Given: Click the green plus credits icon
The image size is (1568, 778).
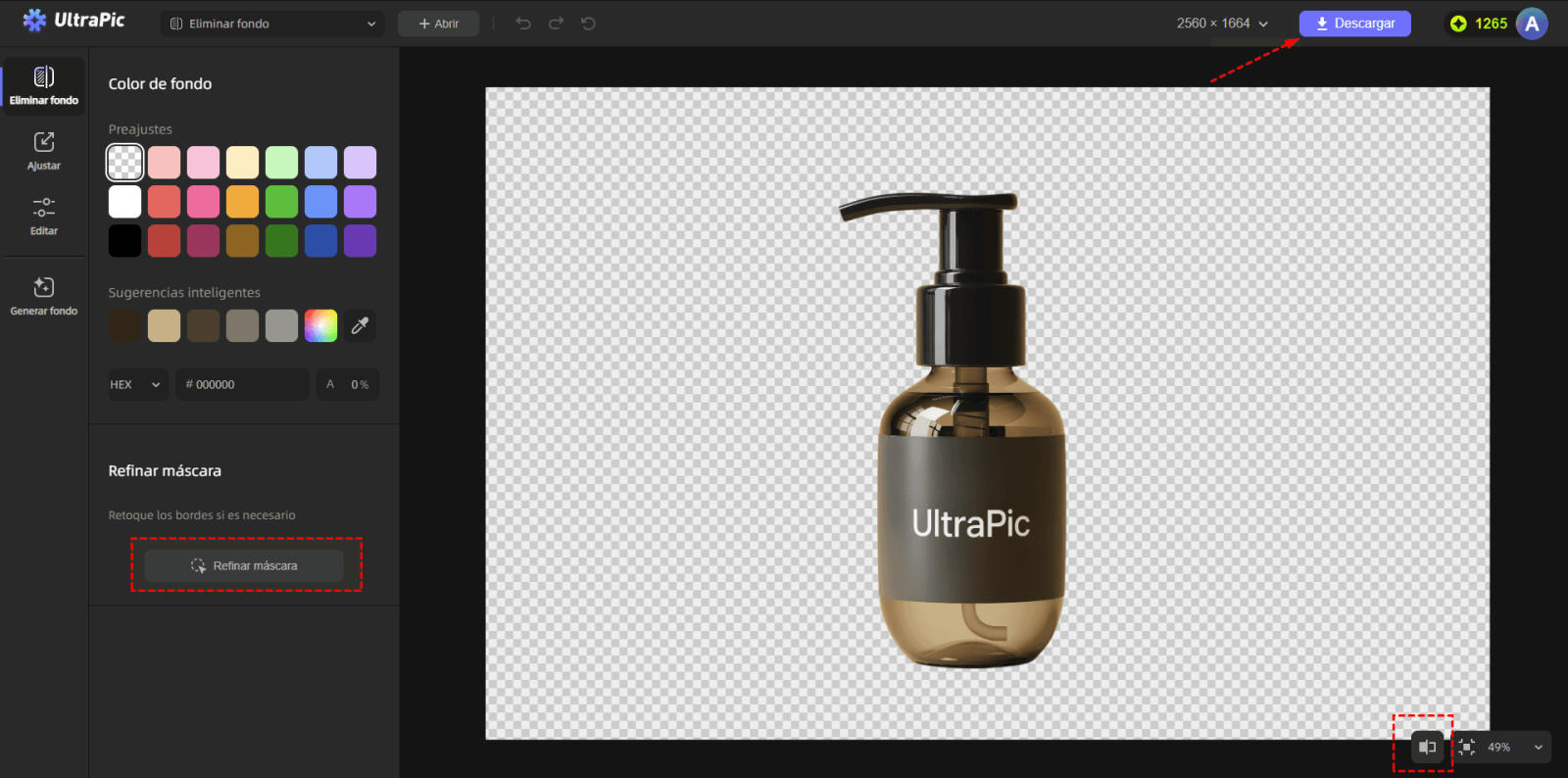Looking at the screenshot, I should coord(1458,24).
